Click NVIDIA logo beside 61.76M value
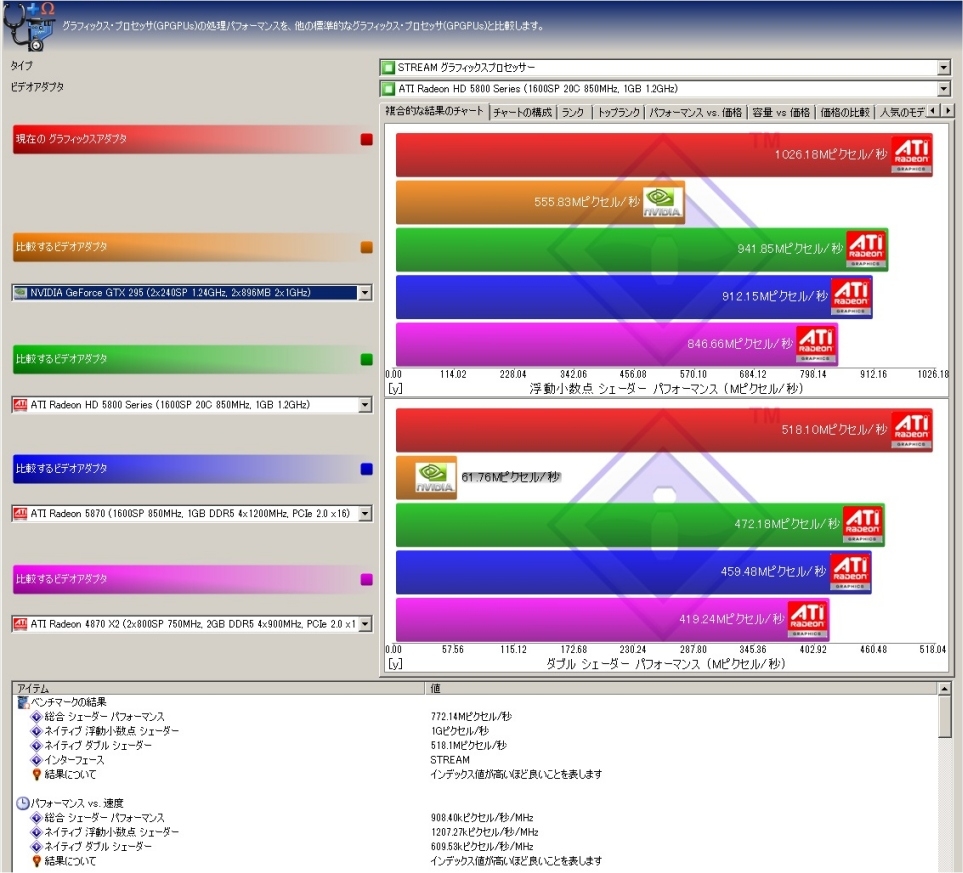 (434, 477)
